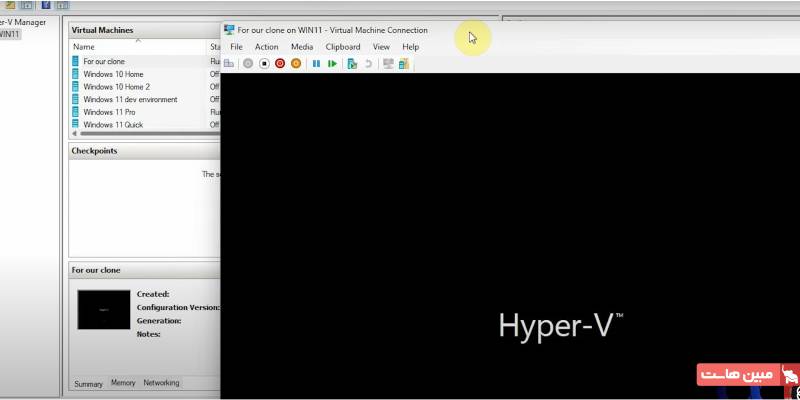The image size is (800, 400).
Task: Open the File menu
Action: 236,47
